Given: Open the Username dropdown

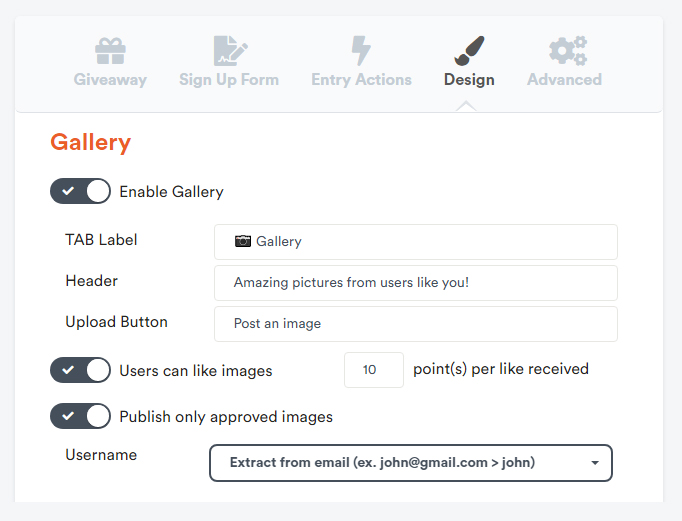Looking at the screenshot, I should pos(411,463).
